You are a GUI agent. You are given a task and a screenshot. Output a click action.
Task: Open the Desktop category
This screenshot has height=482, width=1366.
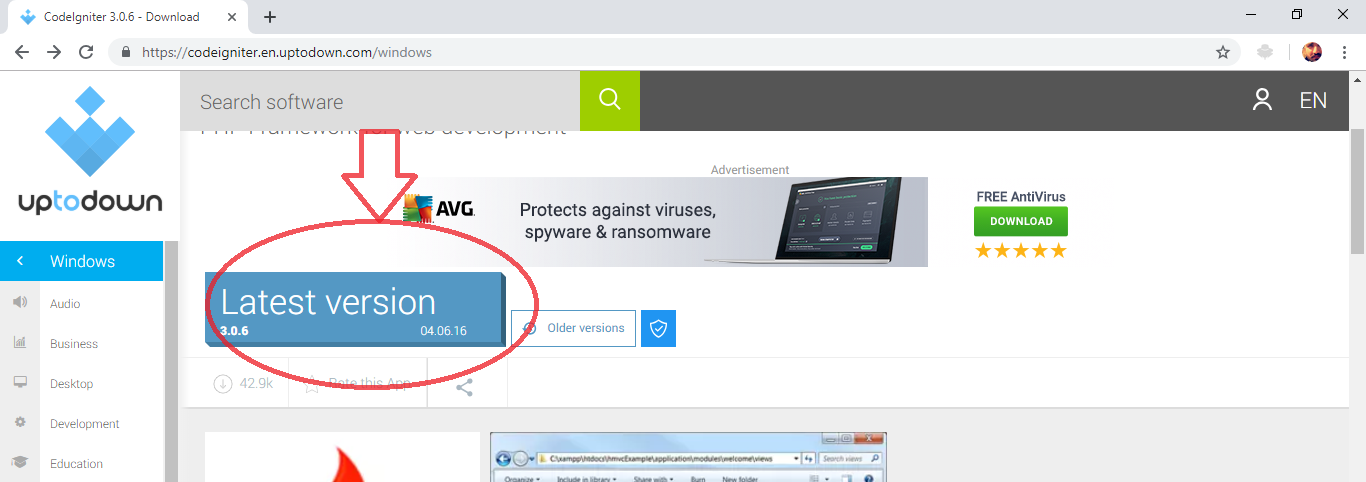click(71, 384)
